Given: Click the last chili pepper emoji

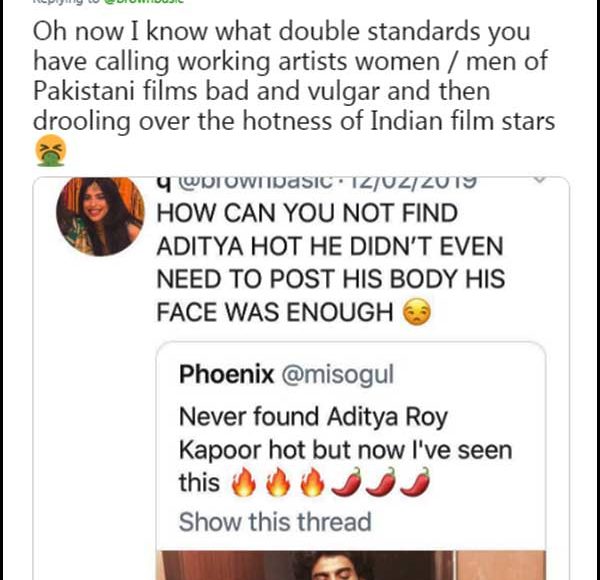Looking at the screenshot, I should point(417,484).
